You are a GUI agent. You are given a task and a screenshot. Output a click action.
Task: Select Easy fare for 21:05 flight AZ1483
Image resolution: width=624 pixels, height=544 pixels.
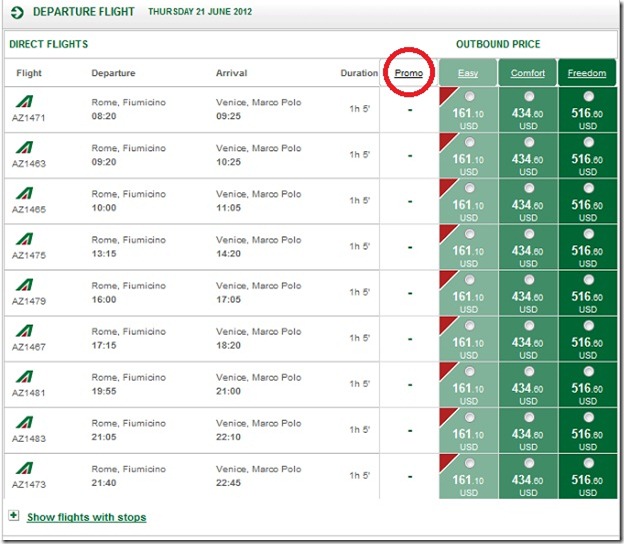(470, 417)
